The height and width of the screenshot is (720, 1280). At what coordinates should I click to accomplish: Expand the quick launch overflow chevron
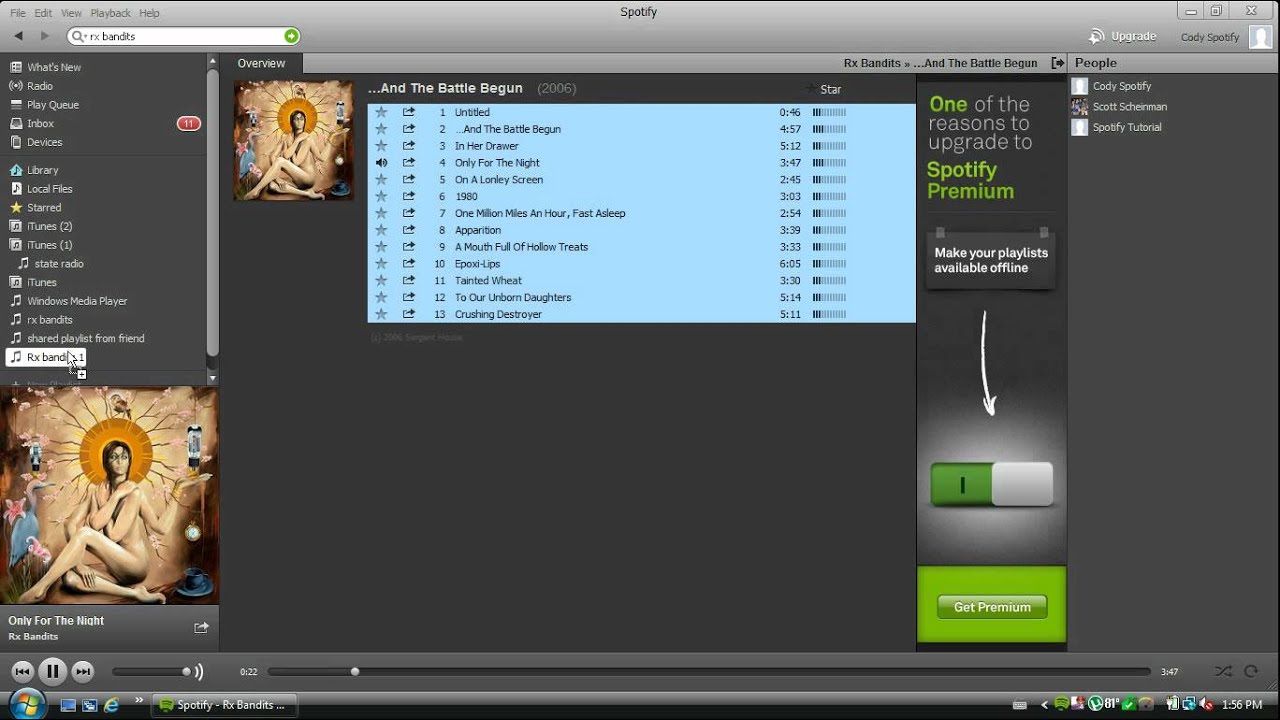point(138,701)
